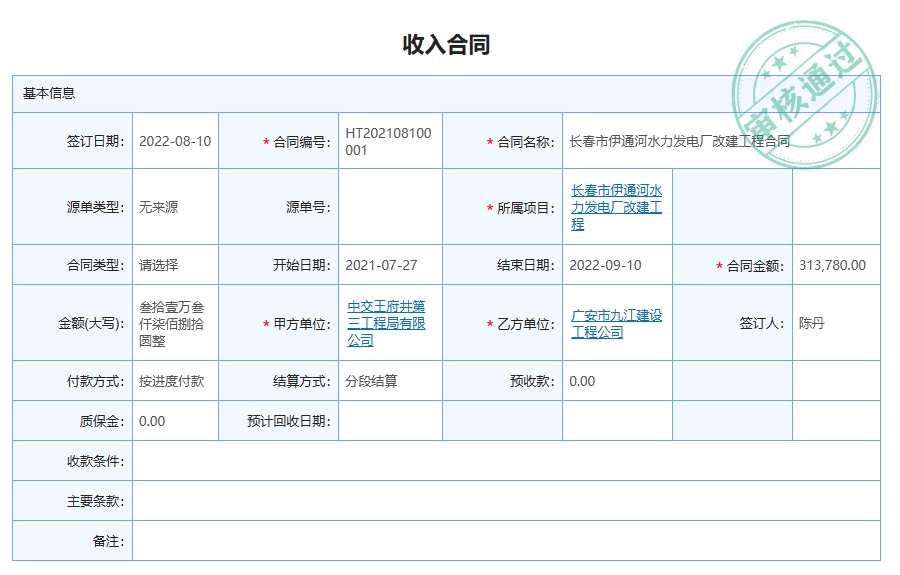Click the source type value 无来源
Screen dimensions: 900x575
[x=158, y=207]
